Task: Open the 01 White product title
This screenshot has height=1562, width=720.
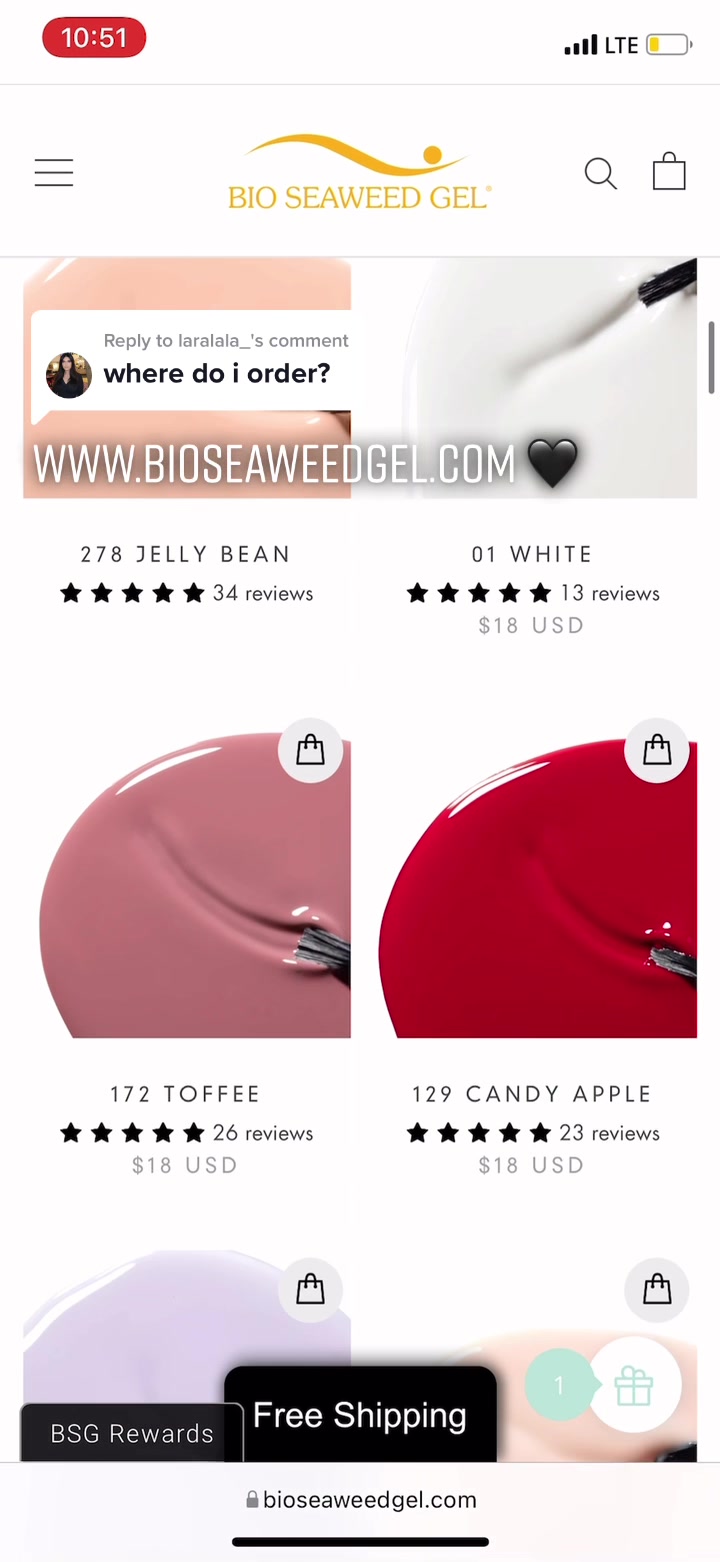Action: pyautogui.click(x=532, y=554)
